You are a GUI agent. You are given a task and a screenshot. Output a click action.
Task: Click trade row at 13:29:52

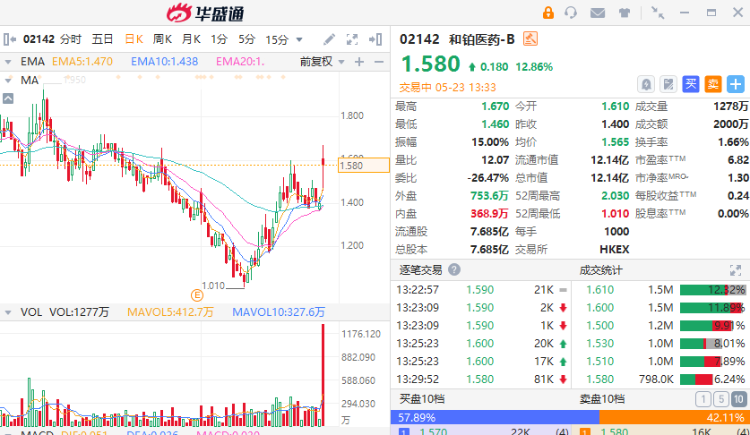(482, 379)
